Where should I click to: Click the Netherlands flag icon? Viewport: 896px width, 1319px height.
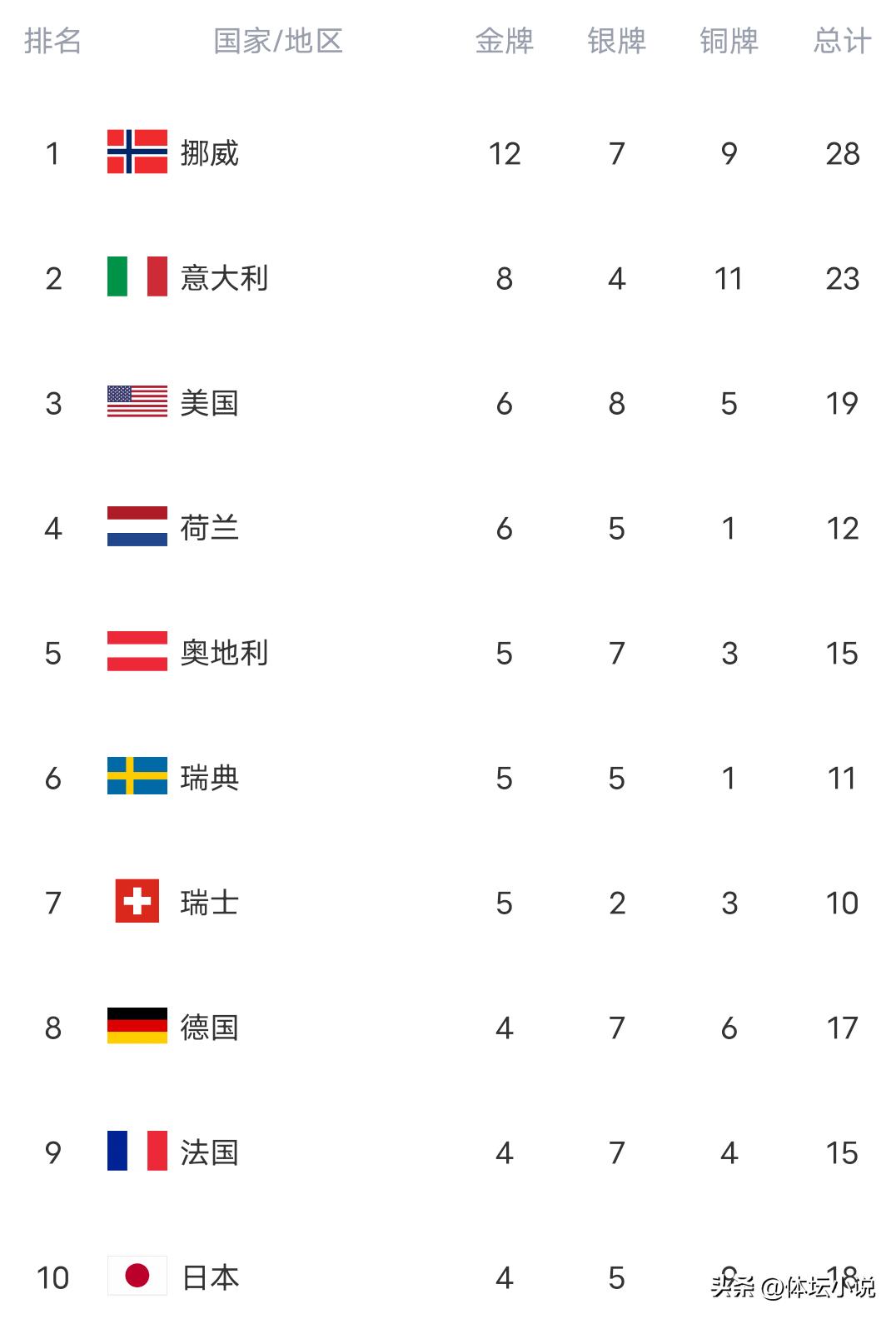pos(137,527)
